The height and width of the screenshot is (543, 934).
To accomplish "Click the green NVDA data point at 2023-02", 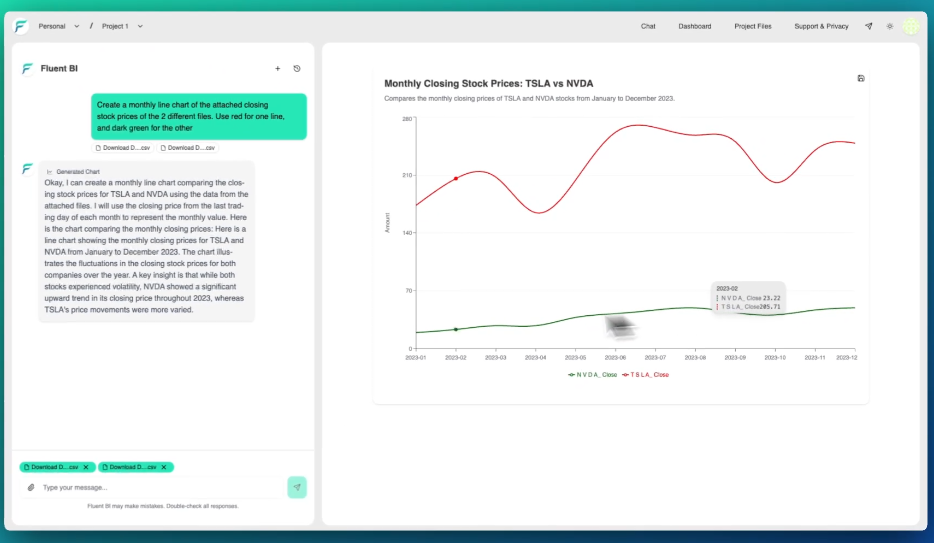I will tap(456, 329).
